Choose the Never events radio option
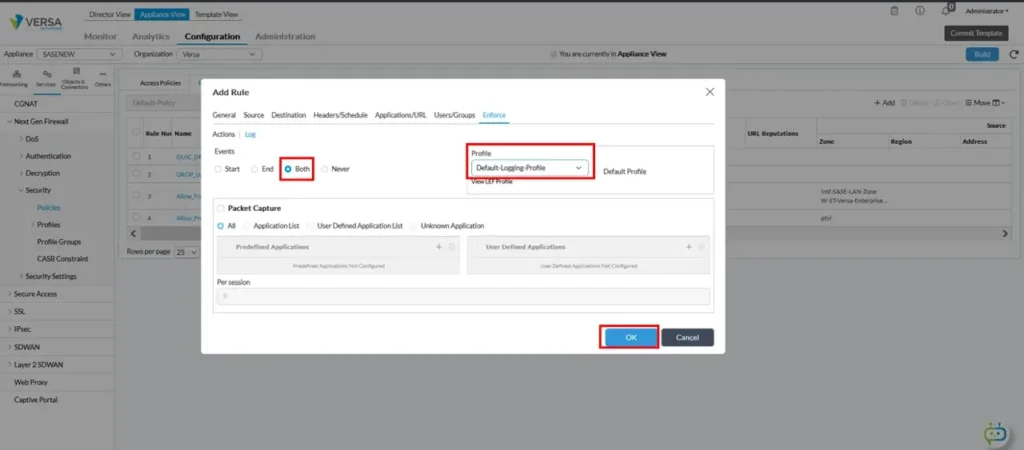The width and height of the screenshot is (1024, 450). pos(324,169)
